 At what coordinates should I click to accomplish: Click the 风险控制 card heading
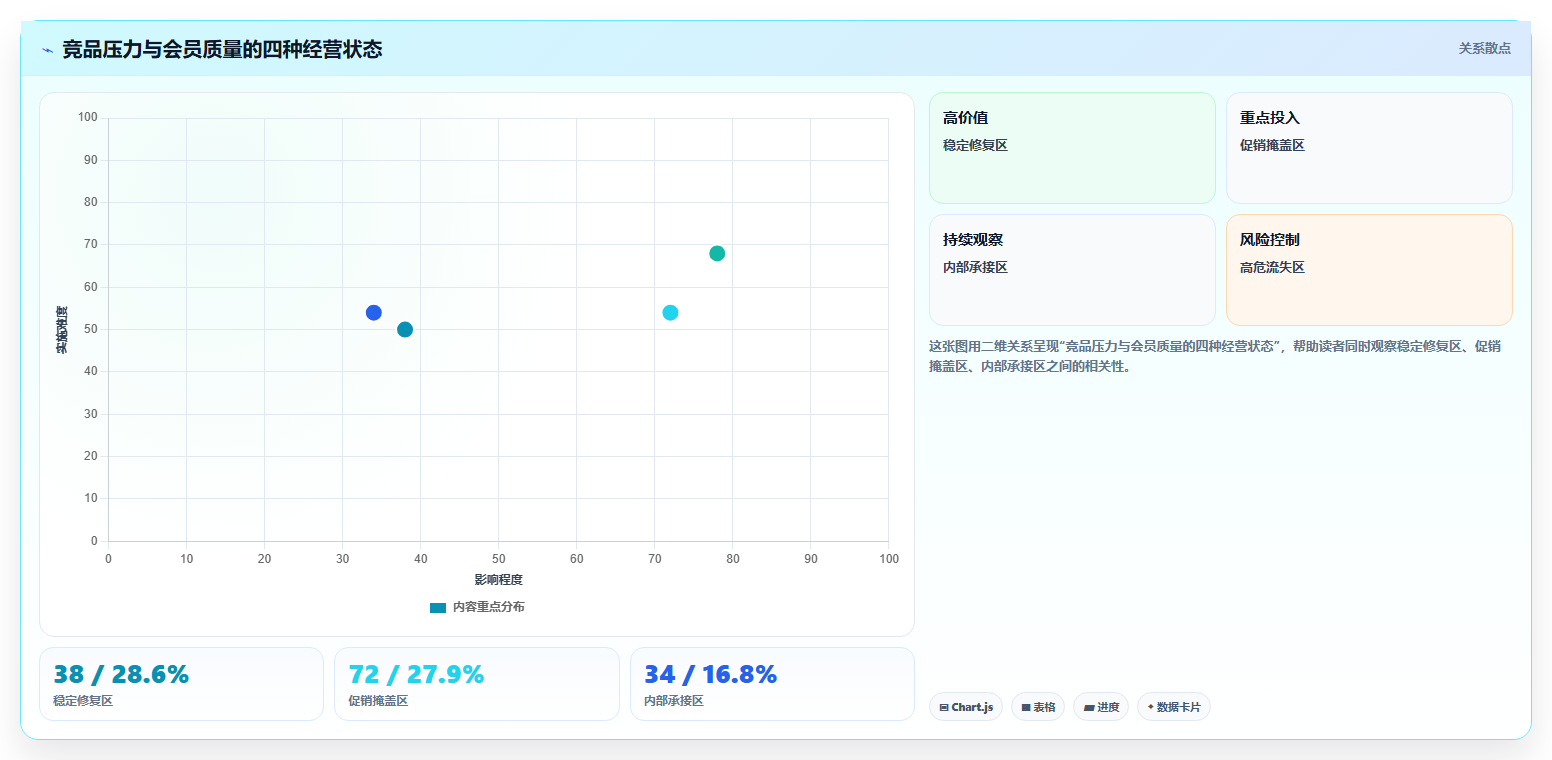[1270, 240]
